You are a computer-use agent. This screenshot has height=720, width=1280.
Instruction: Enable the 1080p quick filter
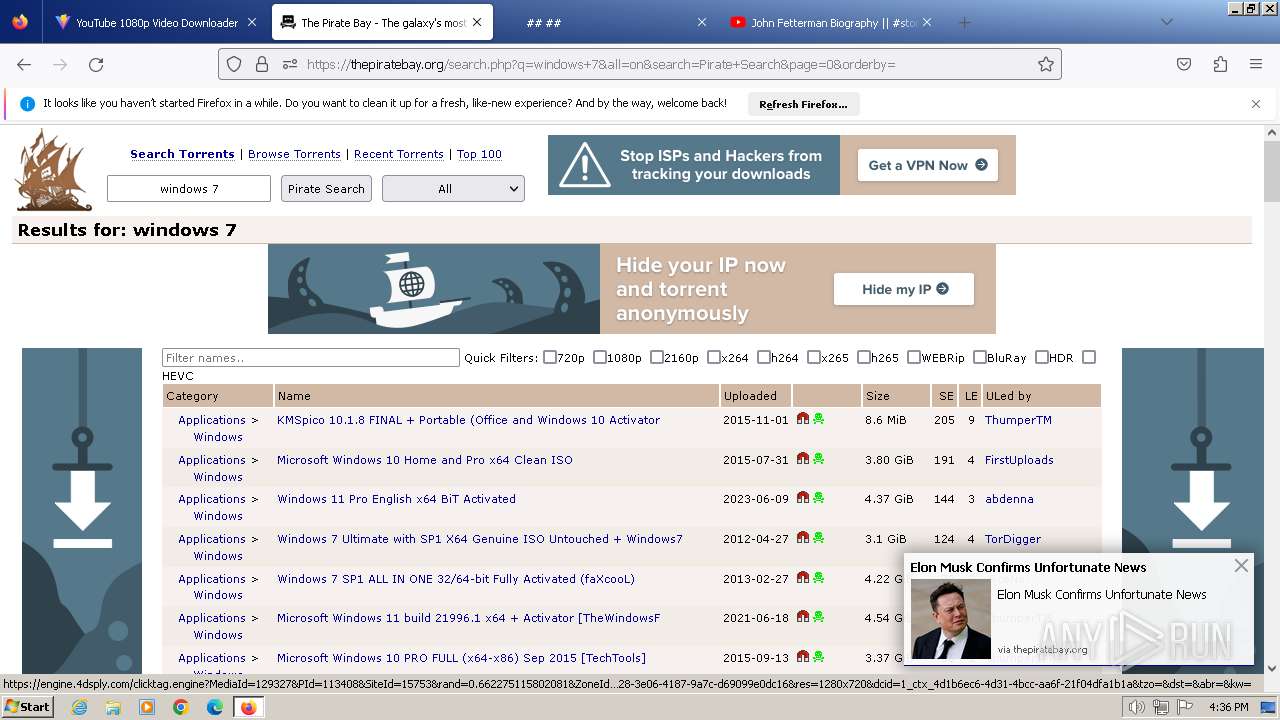click(x=600, y=357)
